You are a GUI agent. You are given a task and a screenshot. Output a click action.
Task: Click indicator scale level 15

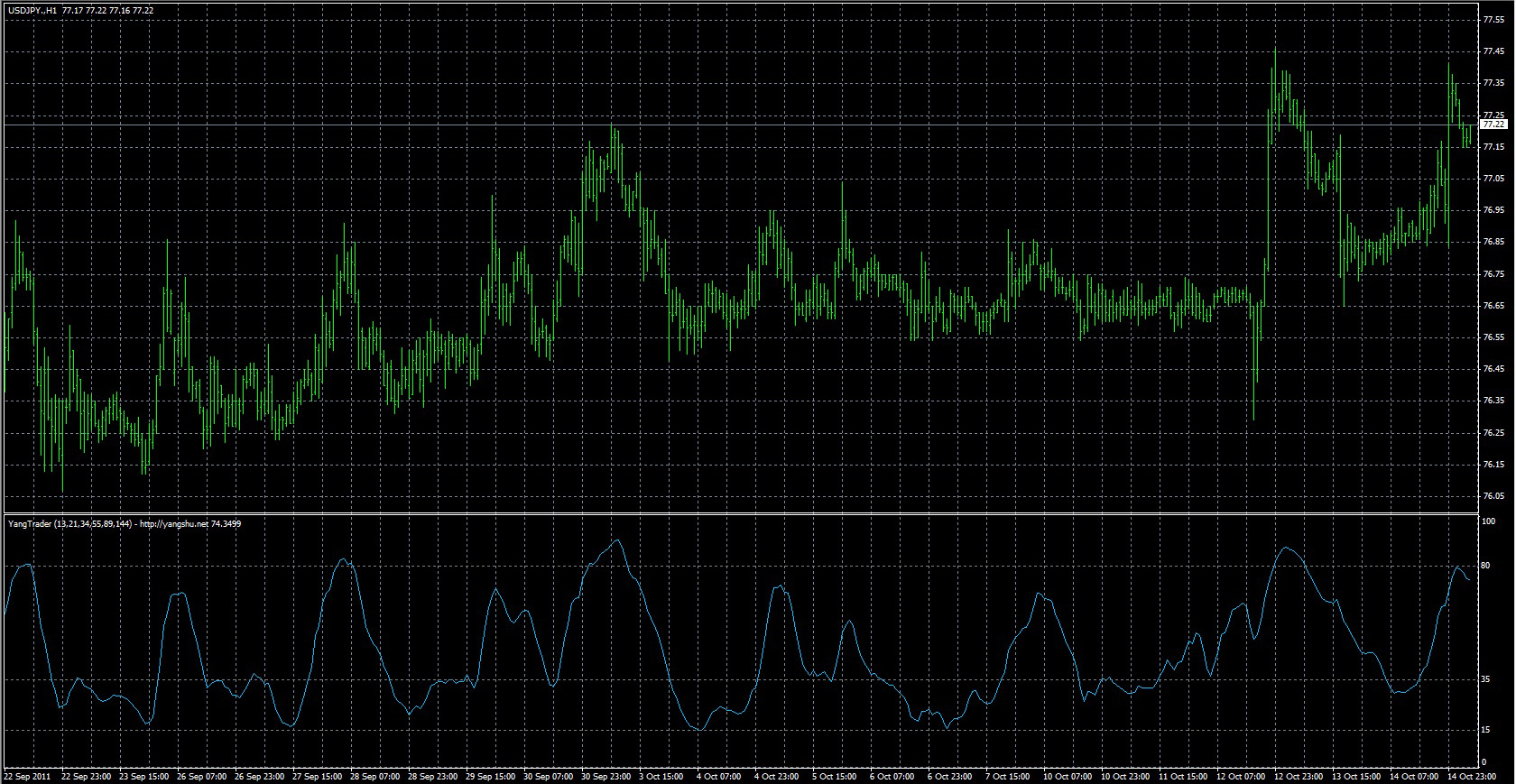tap(1486, 730)
